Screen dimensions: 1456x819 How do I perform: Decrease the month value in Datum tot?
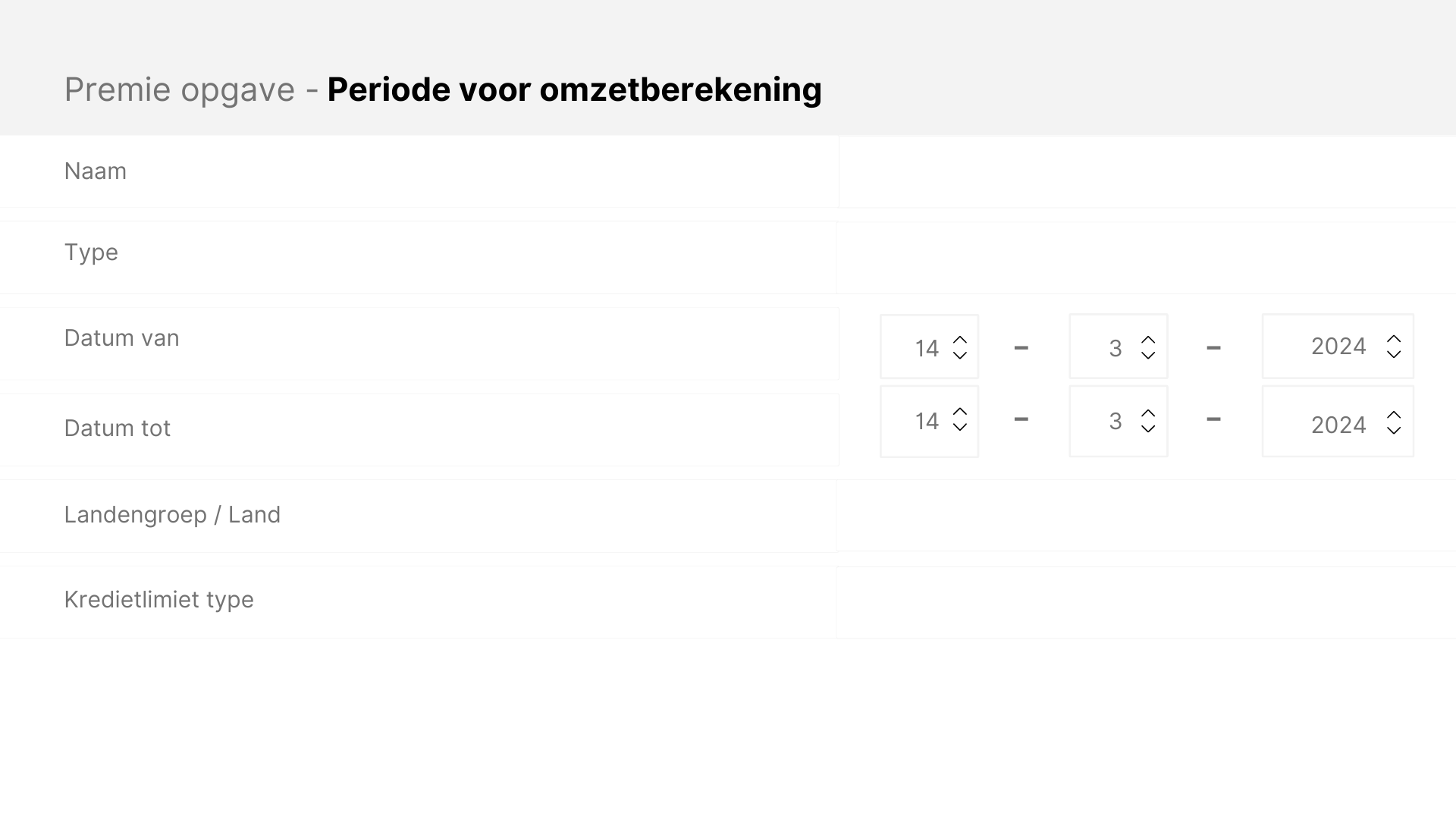pyautogui.click(x=1149, y=430)
